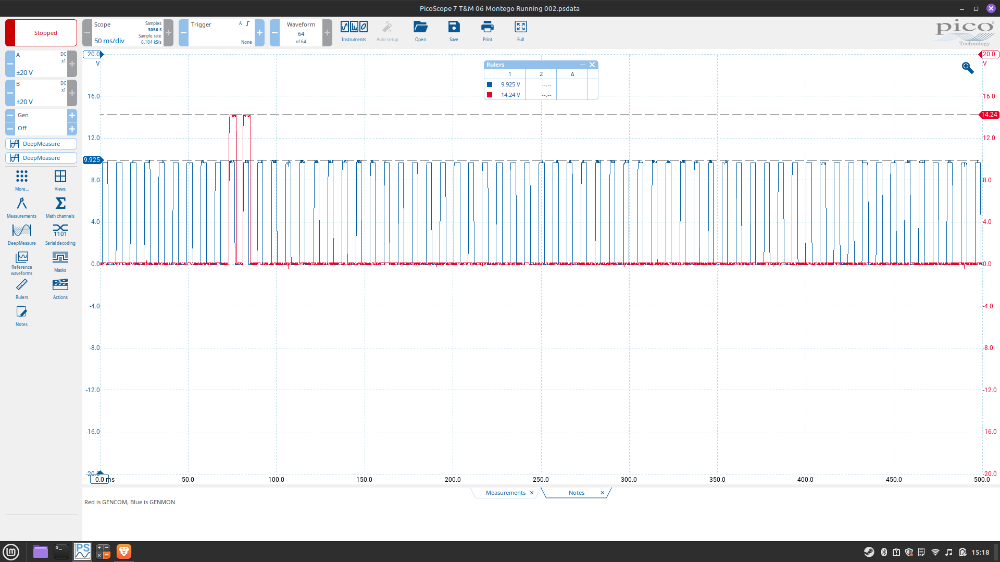Open Math channels
The image size is (1000, 562).
[60, 207]
